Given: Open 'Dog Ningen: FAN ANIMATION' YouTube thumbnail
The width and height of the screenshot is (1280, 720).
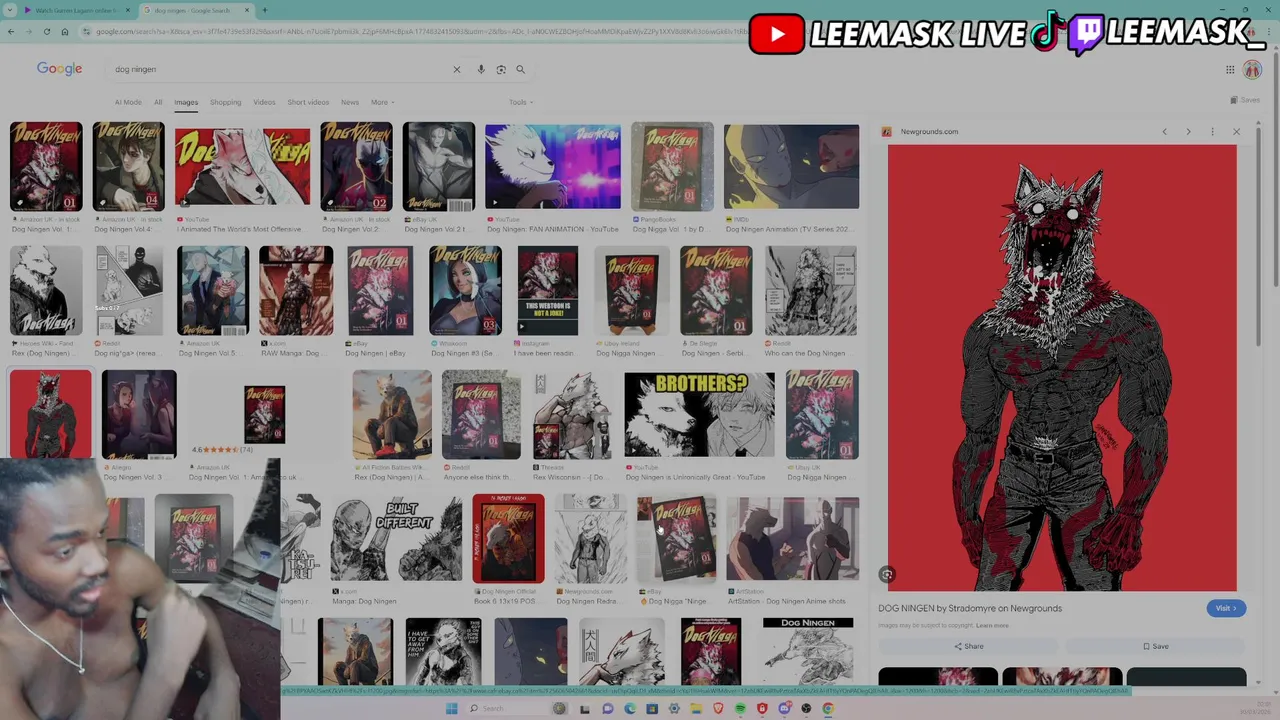Looking at the screenshot, I should (553, 167).
